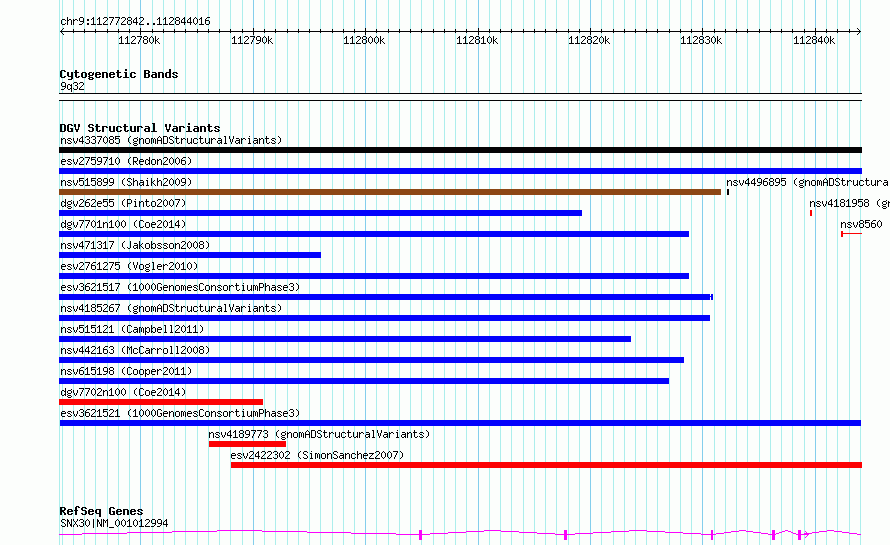Click the nsv615198 (Cooper2011) label
Viewport: 890px width, 545px height.
click(x=126, y=371)
